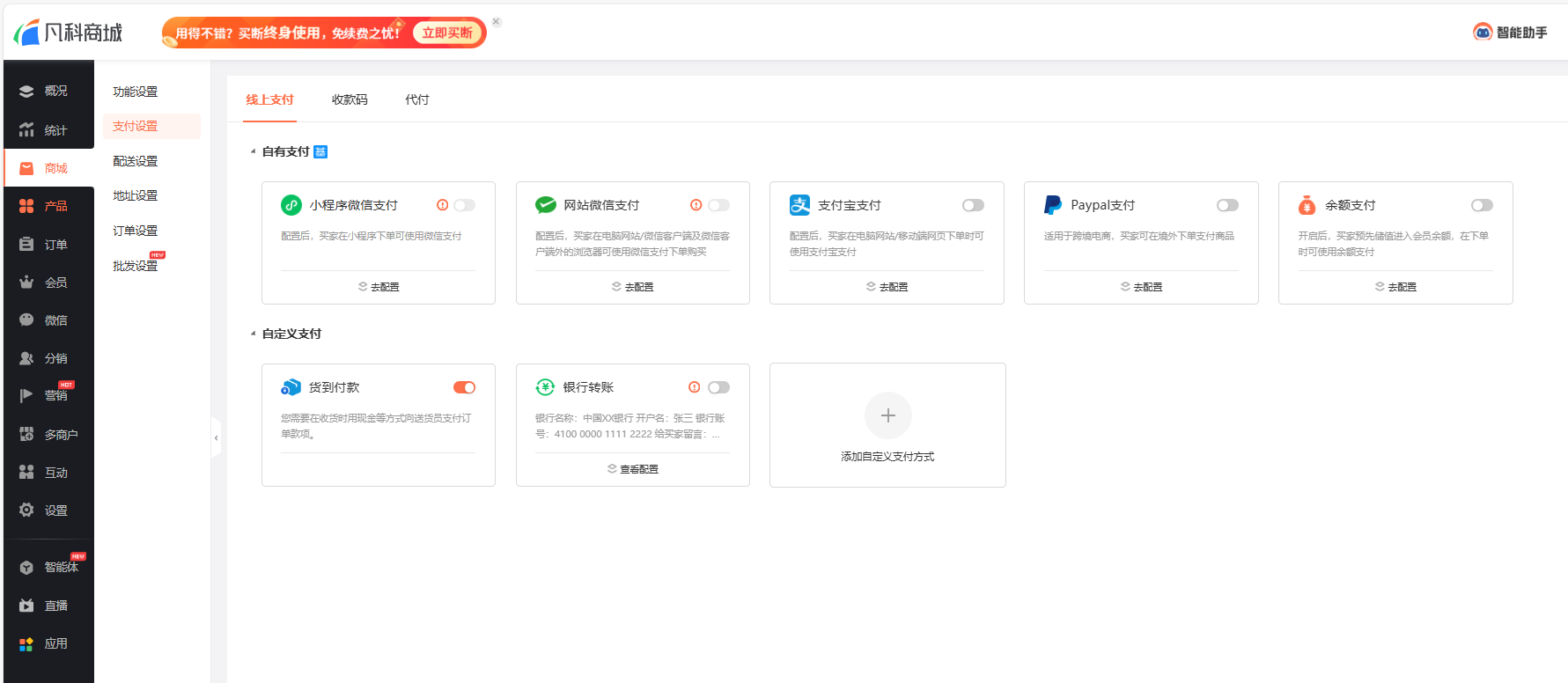Collapse the secondary sidebar with the arrow handle
1568x683 pixels.
coord(216,437)
